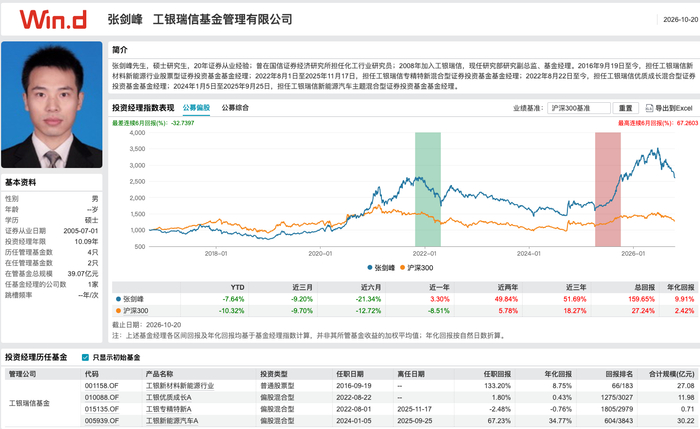Toggle the 张剑峰 blue legend dot
The width and height of the screenshot is (700, 429).
[370, 268]
